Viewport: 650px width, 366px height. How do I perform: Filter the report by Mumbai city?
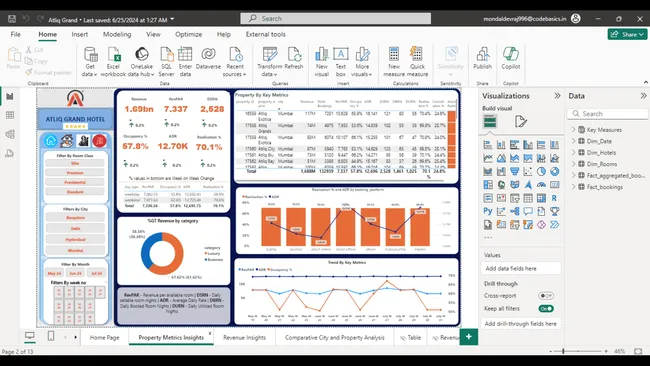point(75,250)
